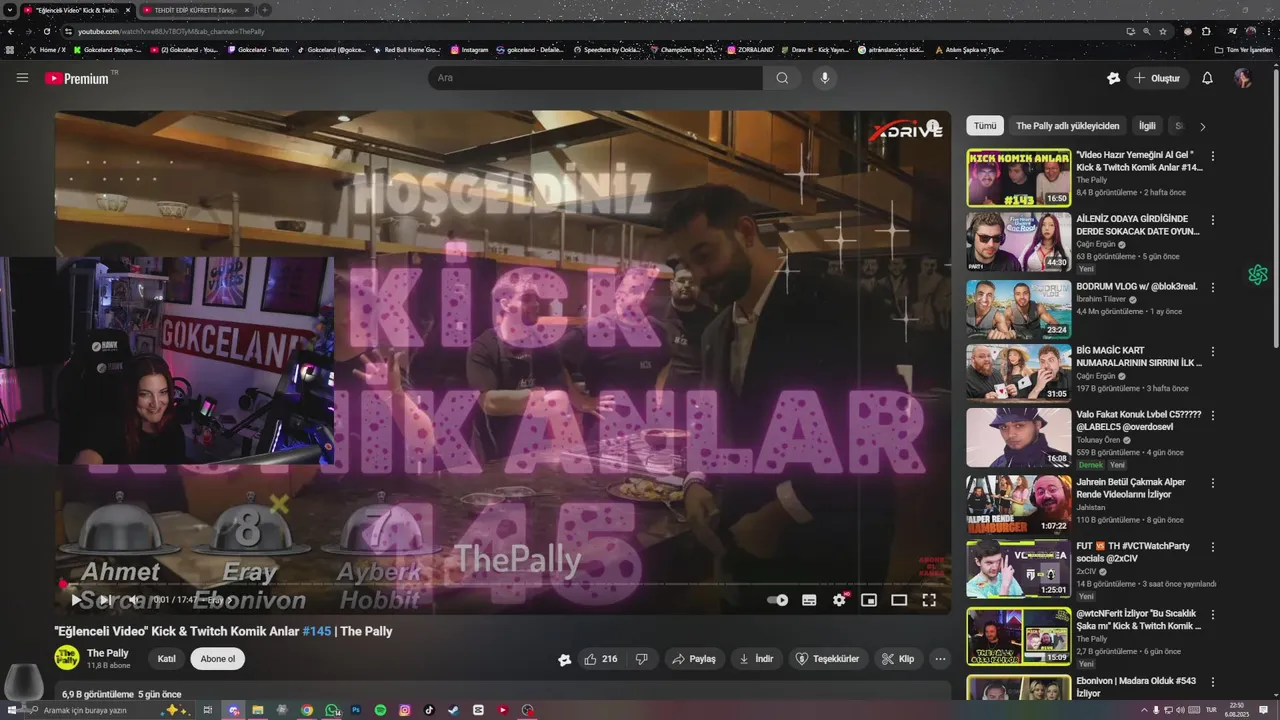Click the Windows taskbar search box
This screenshot has height=720, width=1280.
[112, 710]
